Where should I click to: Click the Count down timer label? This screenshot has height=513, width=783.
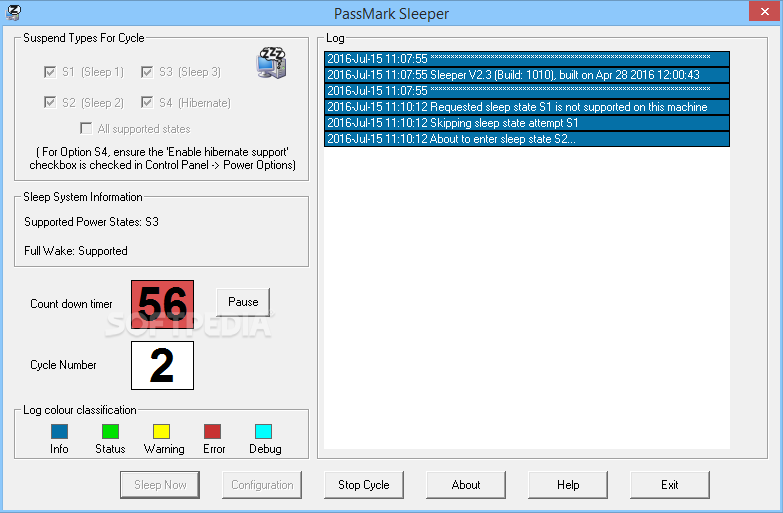(71, 304)
